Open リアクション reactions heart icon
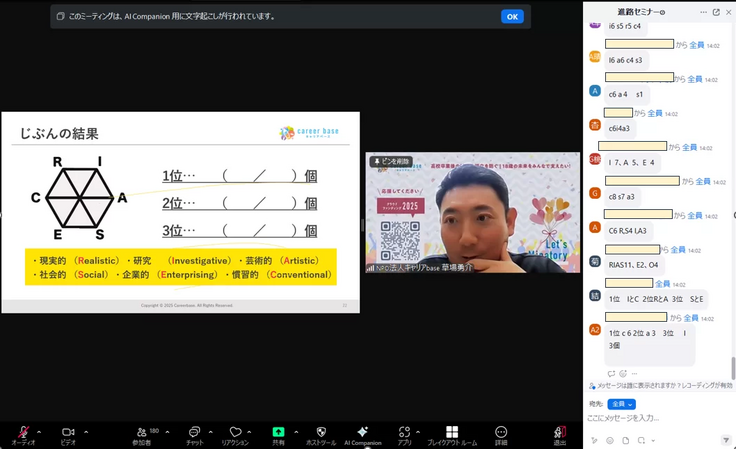Screen dimensions: 736x449 point(235,432)
